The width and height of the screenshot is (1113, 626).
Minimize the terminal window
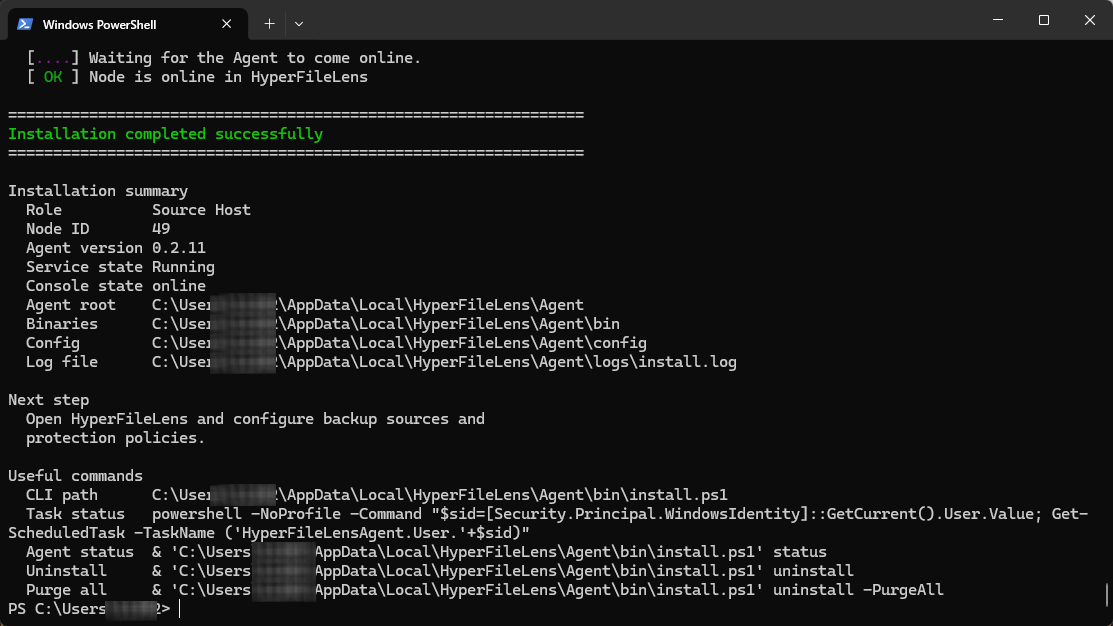click(x=998, y=20)
